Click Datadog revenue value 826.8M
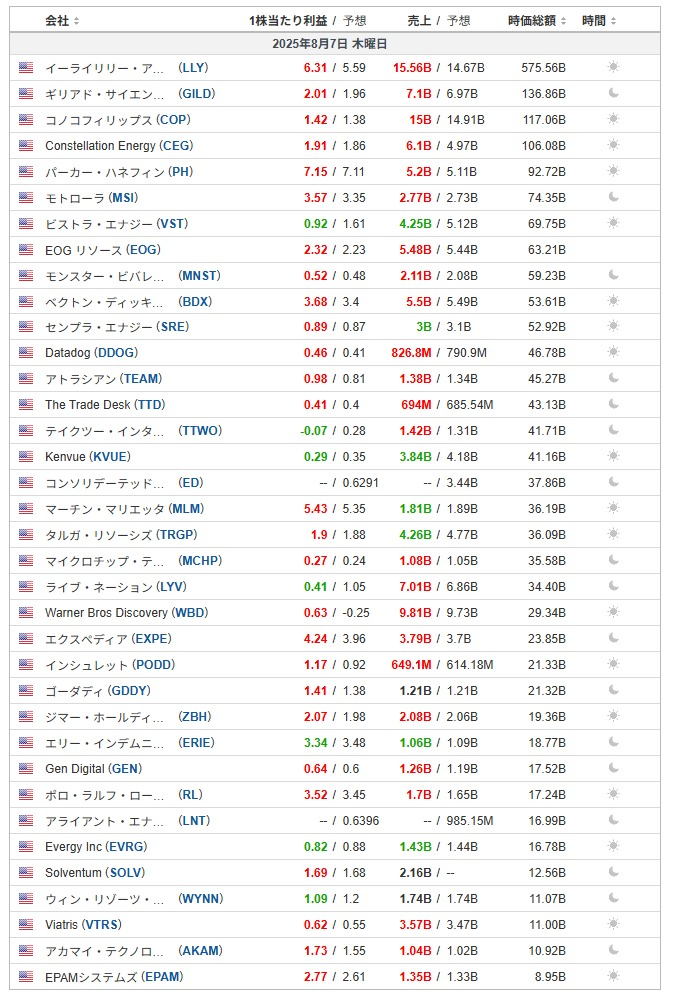 pyautogui.click(x=411, y=353)
